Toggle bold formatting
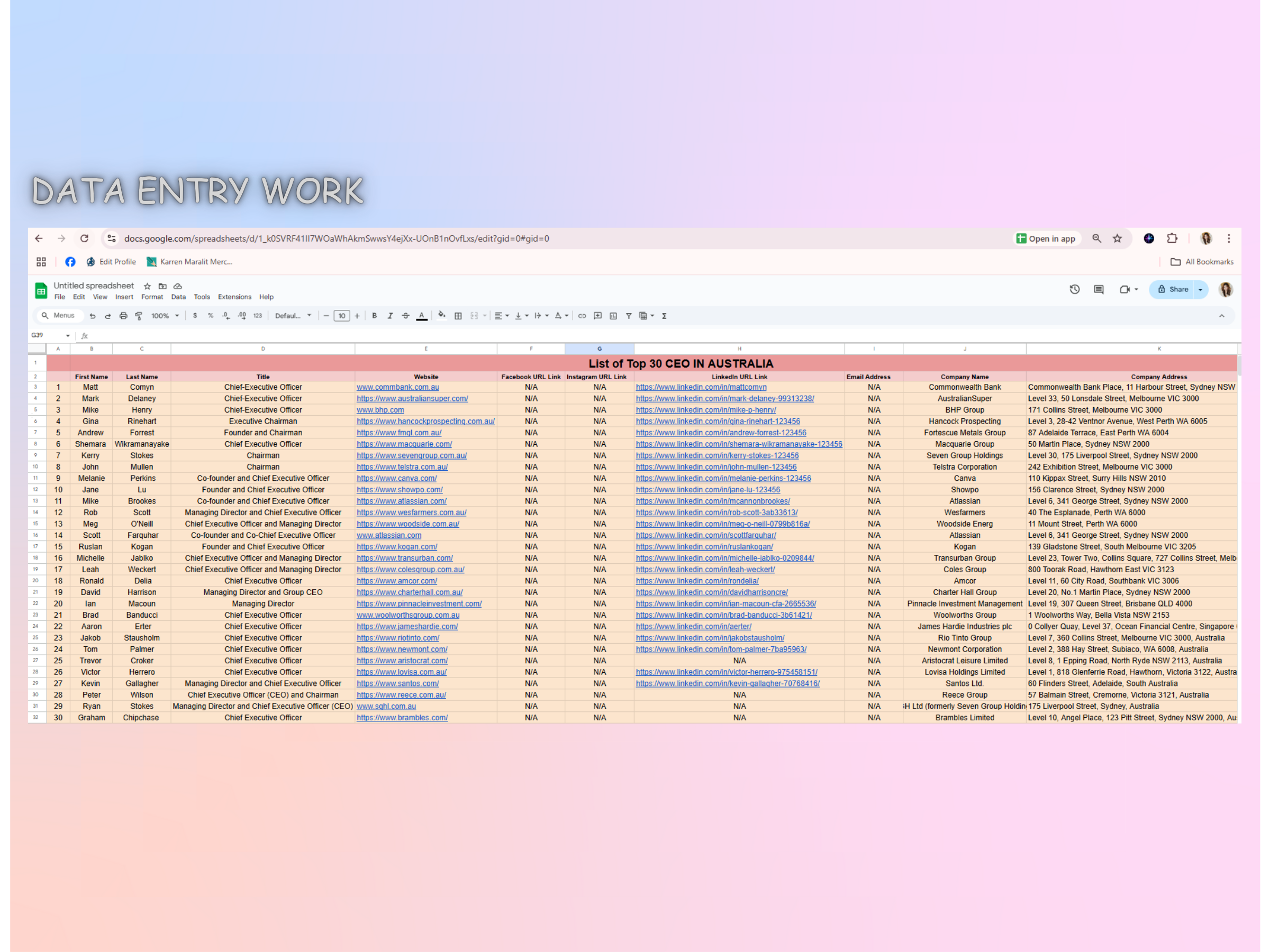1270x952 pixels. tap(374, 316)
